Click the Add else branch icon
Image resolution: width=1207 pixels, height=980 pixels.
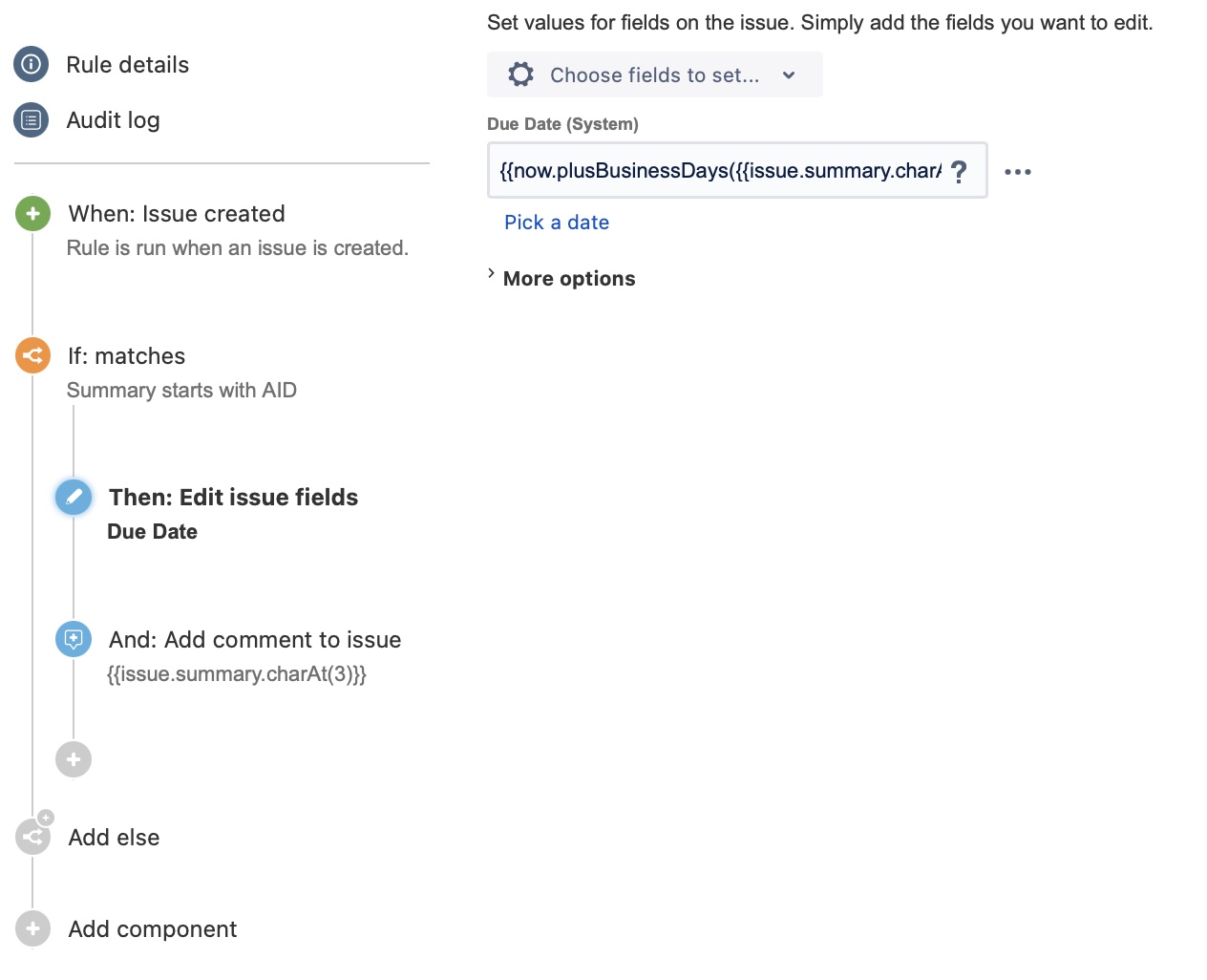pos(32,837)
